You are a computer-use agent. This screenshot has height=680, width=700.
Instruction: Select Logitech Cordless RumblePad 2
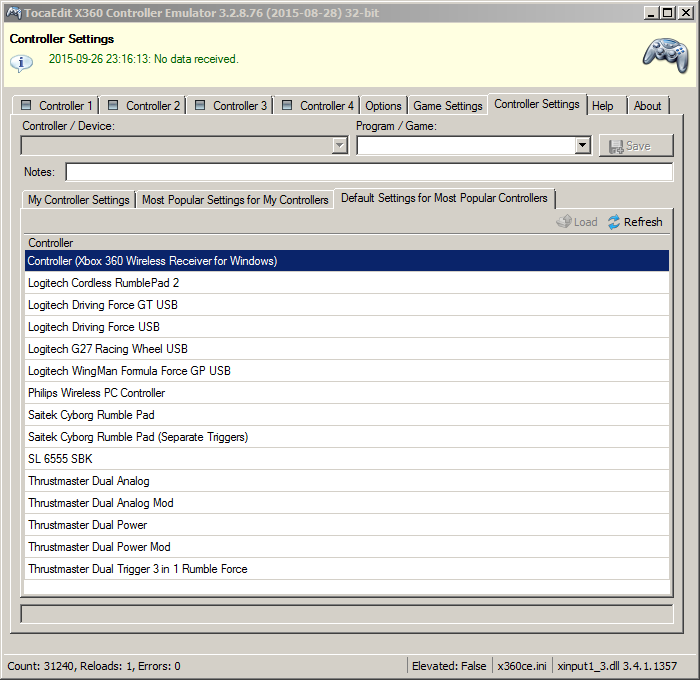346,283
